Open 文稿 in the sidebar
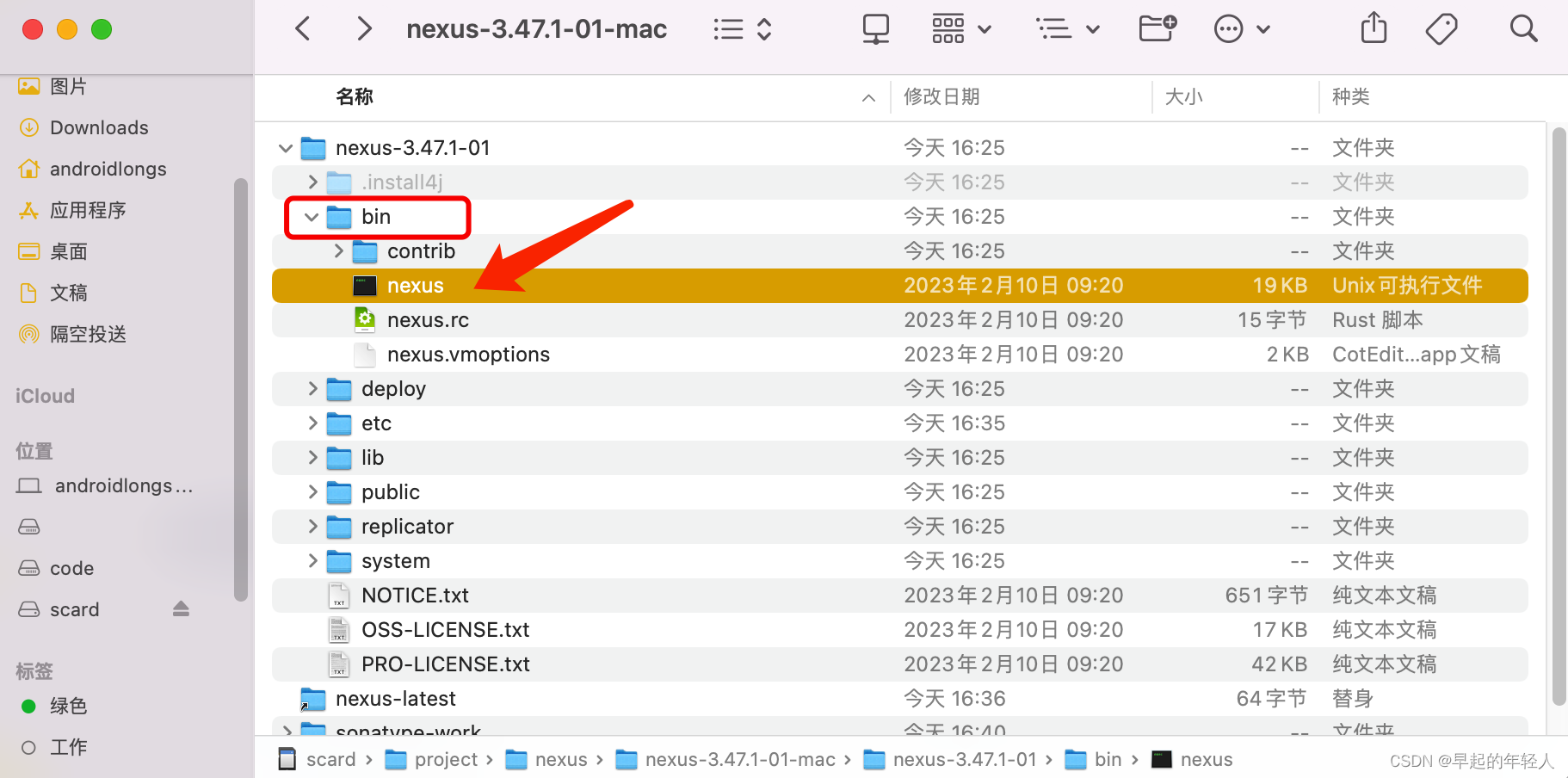 (68, 293)
